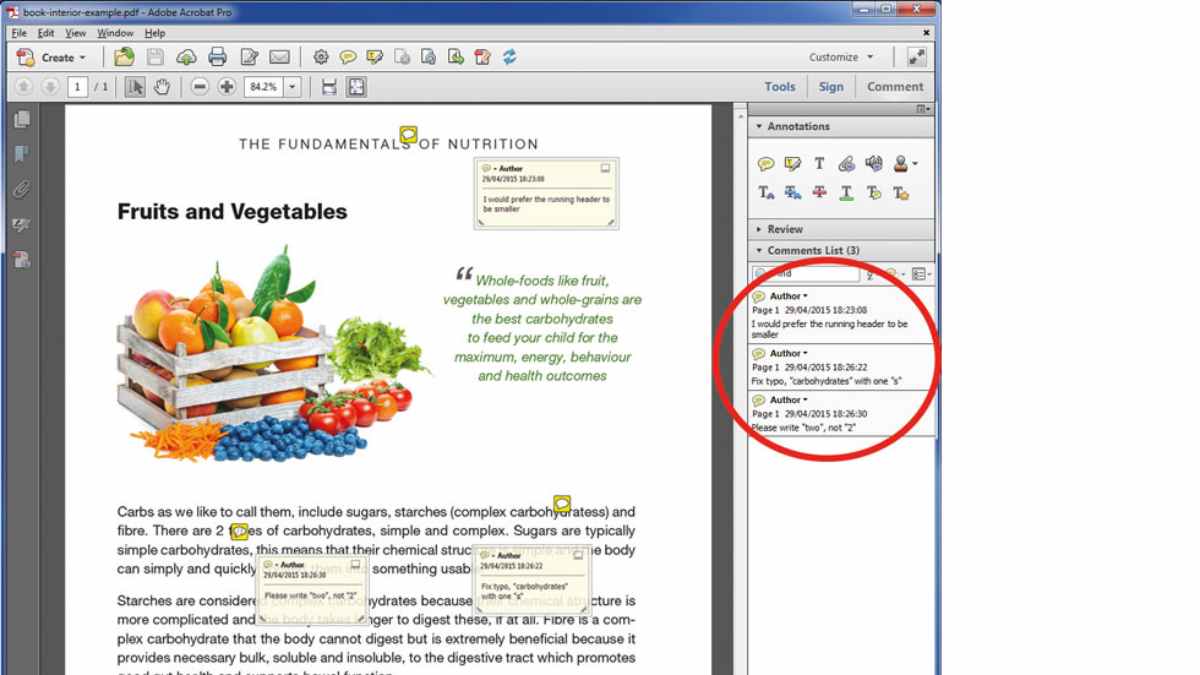
Task: Open the Stamp tool dropdown arrow
Action: (x=915, y=165)
